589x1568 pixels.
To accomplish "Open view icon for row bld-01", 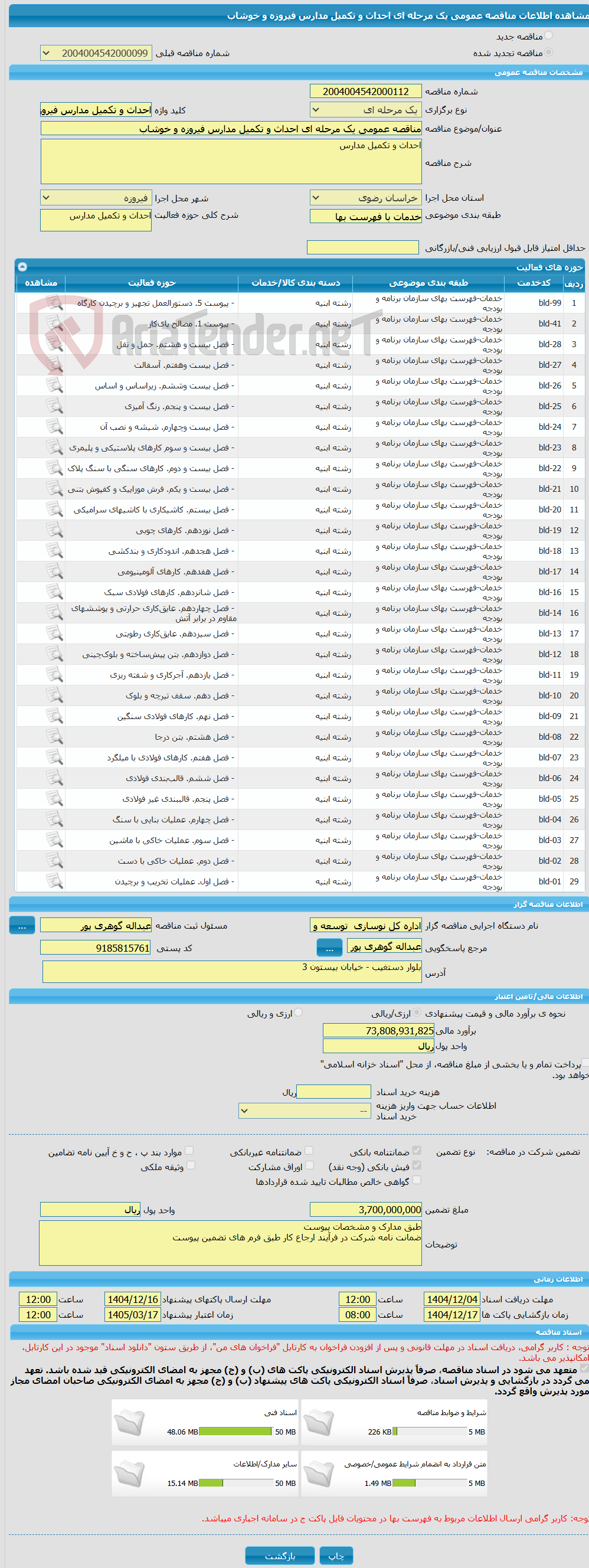I will click(x=55, y=881).
